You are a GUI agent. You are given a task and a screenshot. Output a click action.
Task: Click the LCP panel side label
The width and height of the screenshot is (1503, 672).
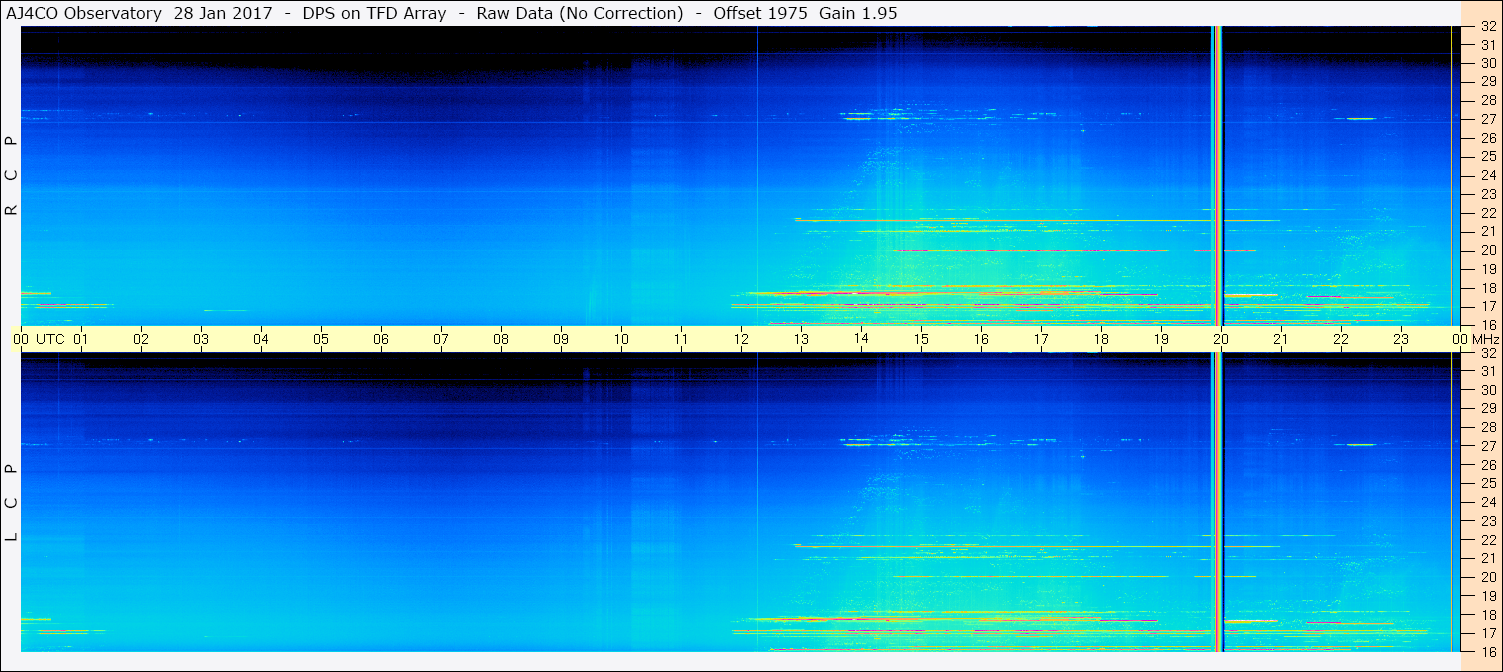11,502
